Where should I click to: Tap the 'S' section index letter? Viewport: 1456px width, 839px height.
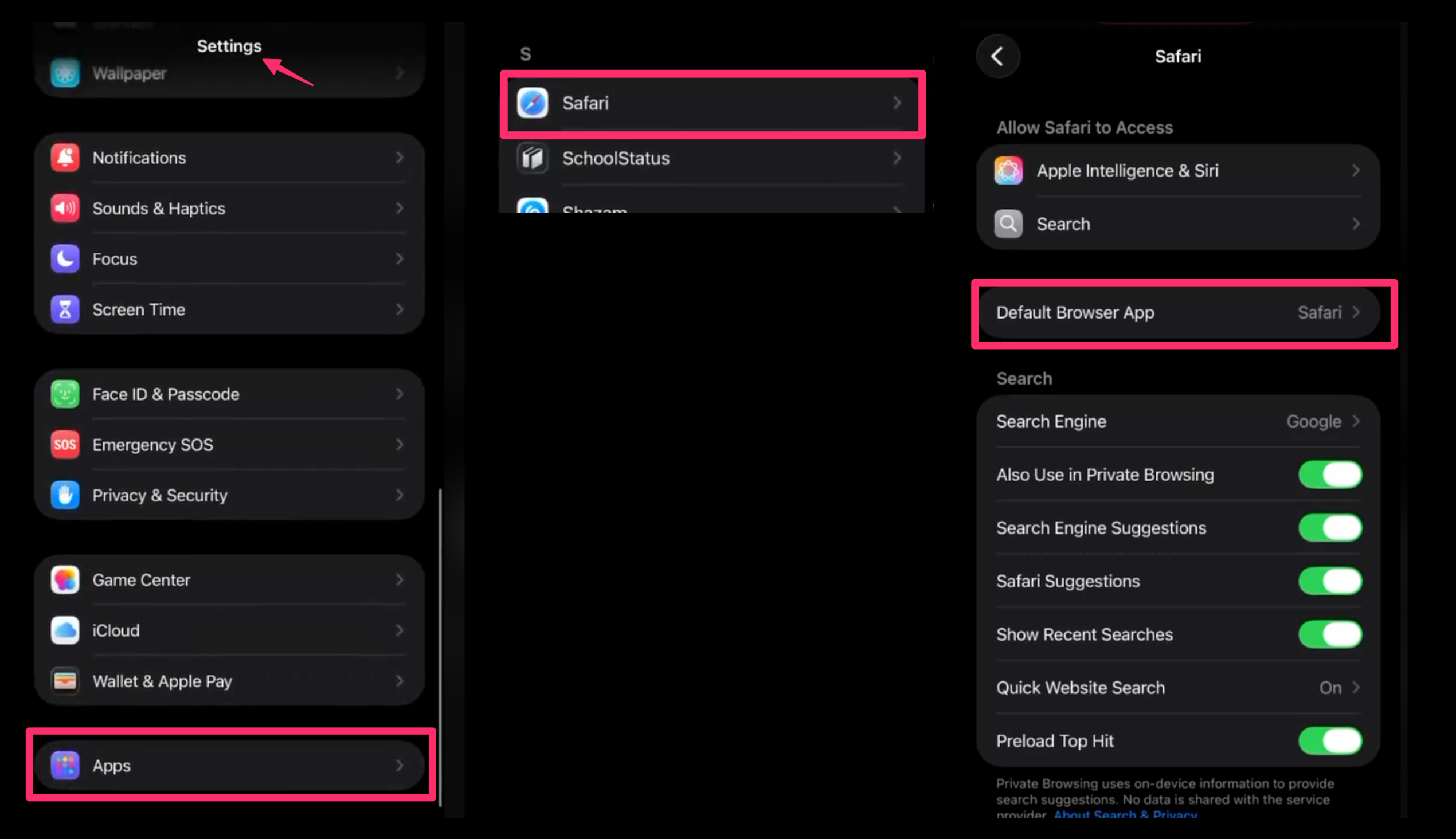[525, 54]
